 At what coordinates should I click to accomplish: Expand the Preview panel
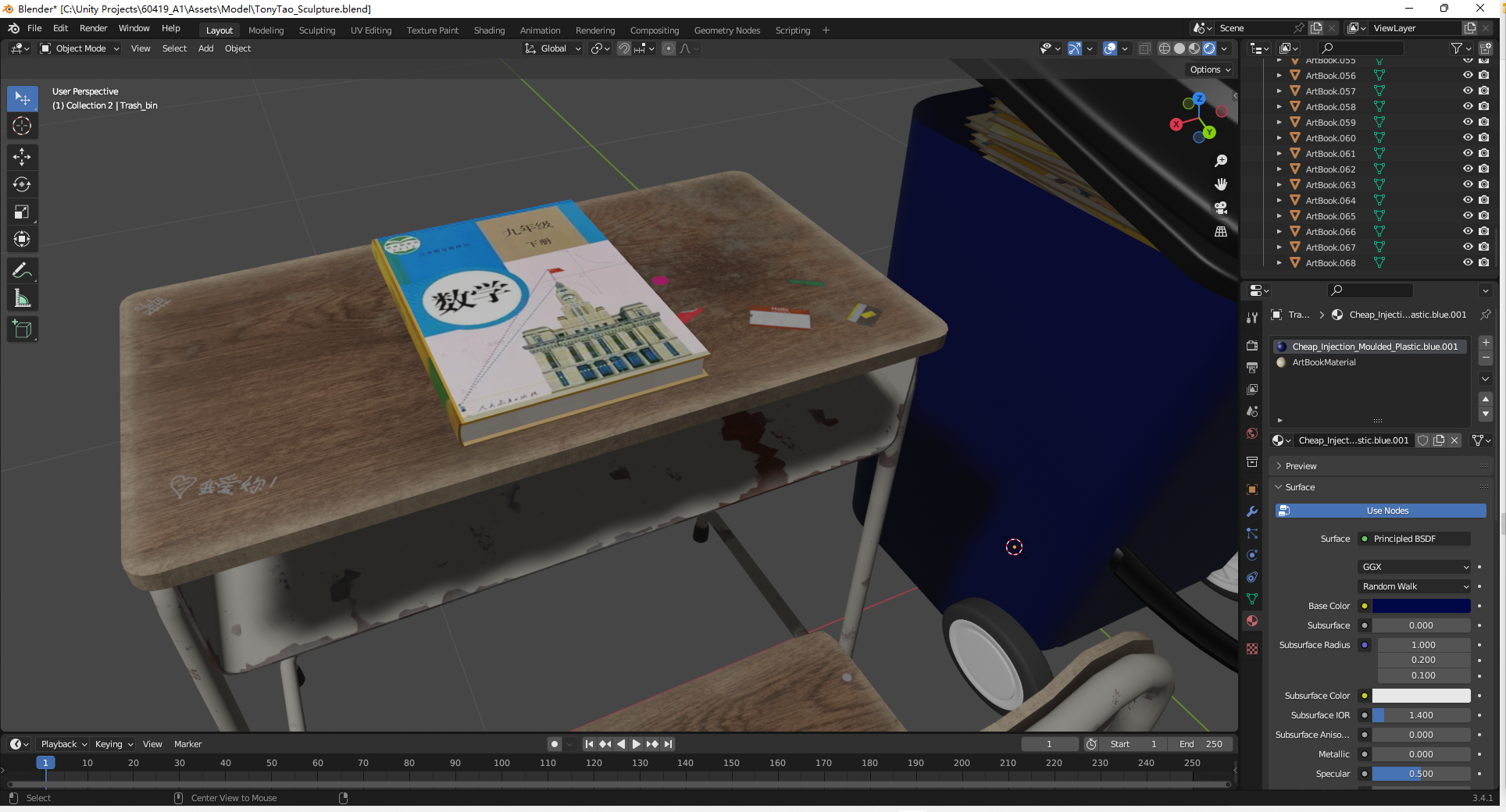1301,466
